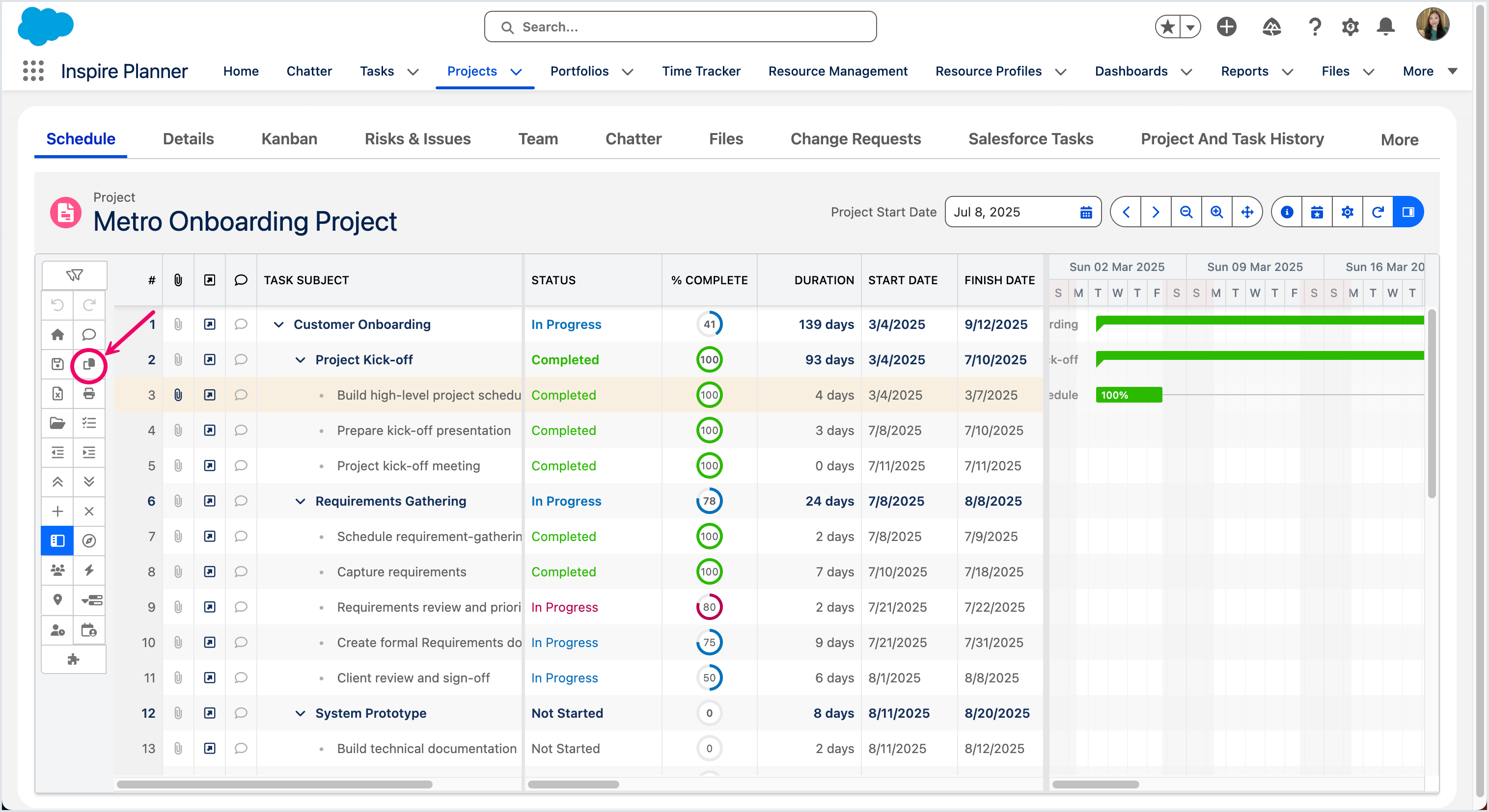
Task: Click the open folder icon in the left toolbar
Action: point(58,423)
